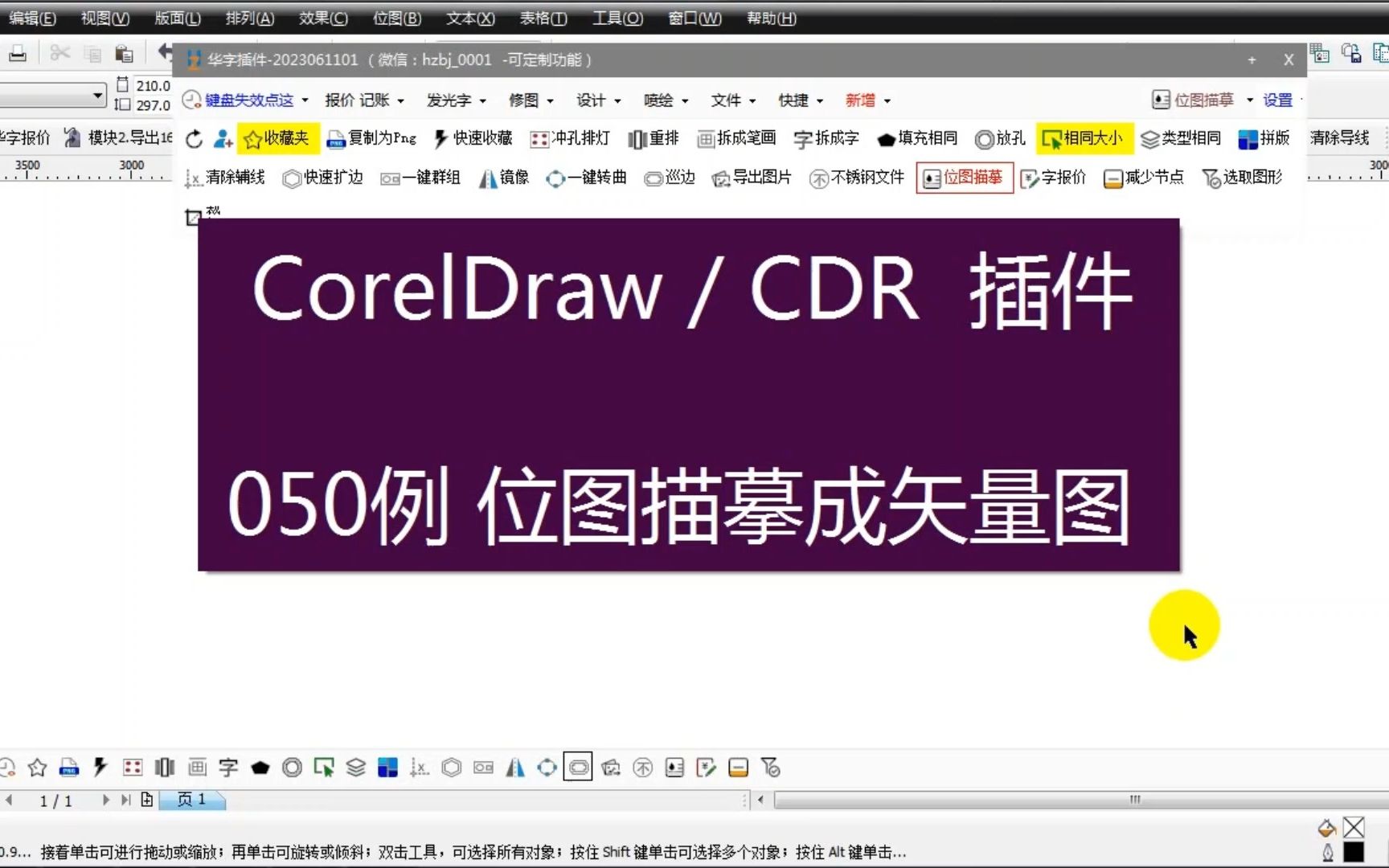Select the 位图描摹 bitmap tracing tool
Viewport: 1389px width, 868px height.
point(964,178)
